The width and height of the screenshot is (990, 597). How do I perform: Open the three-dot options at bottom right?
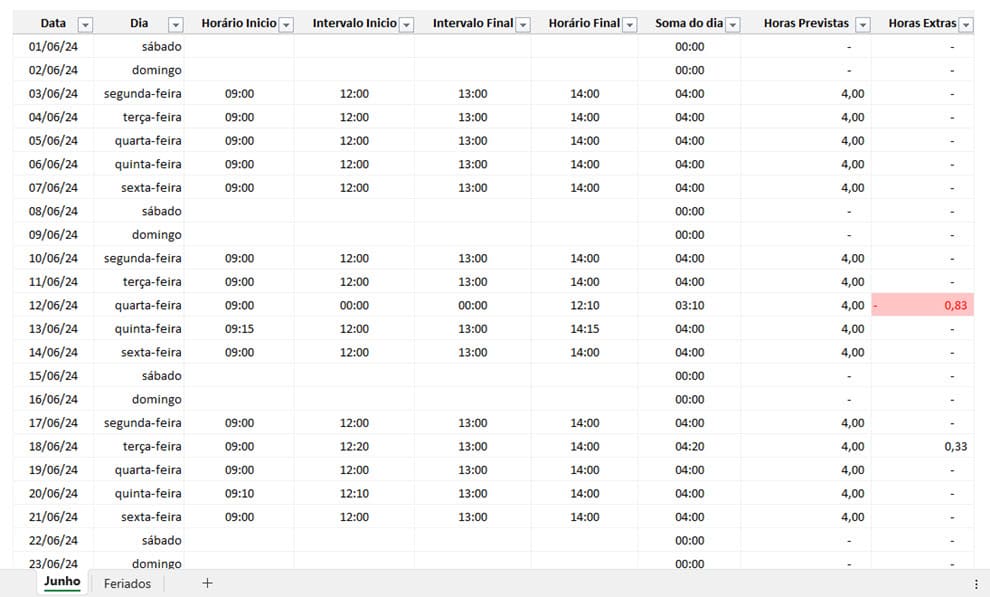[976, 584]
